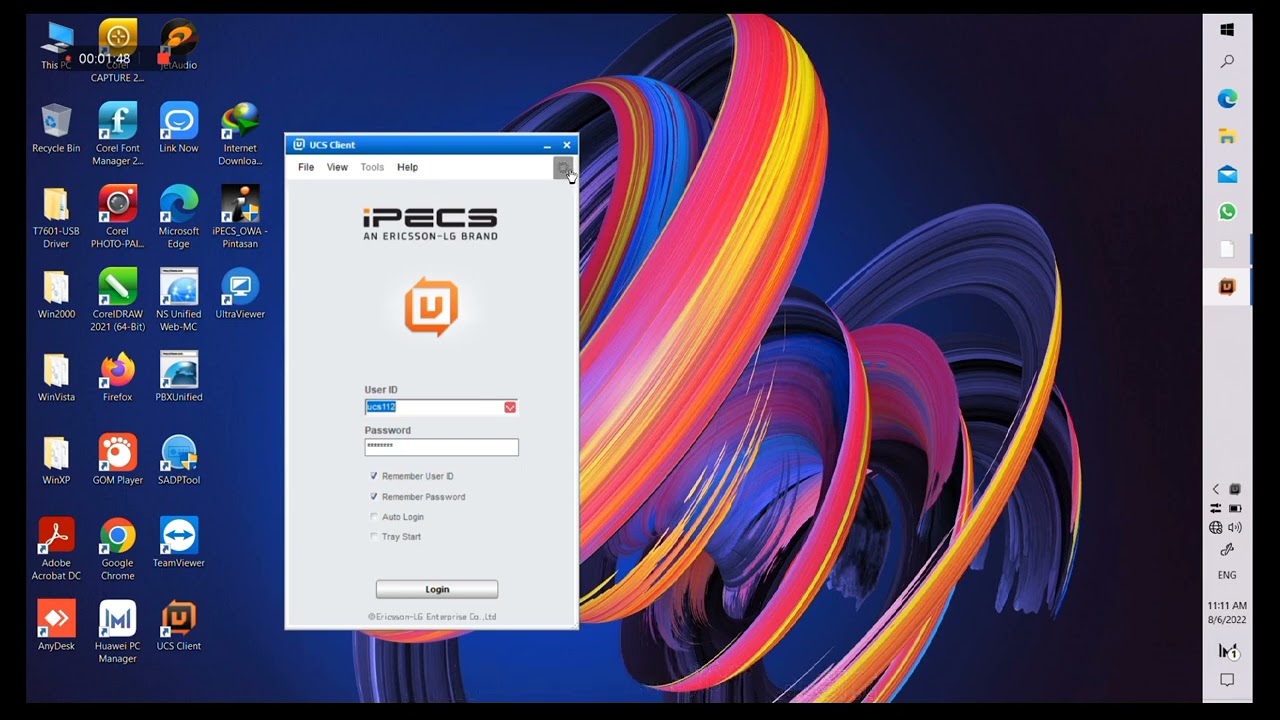Uncheck Remember User ID checkbox

(374, 476)
